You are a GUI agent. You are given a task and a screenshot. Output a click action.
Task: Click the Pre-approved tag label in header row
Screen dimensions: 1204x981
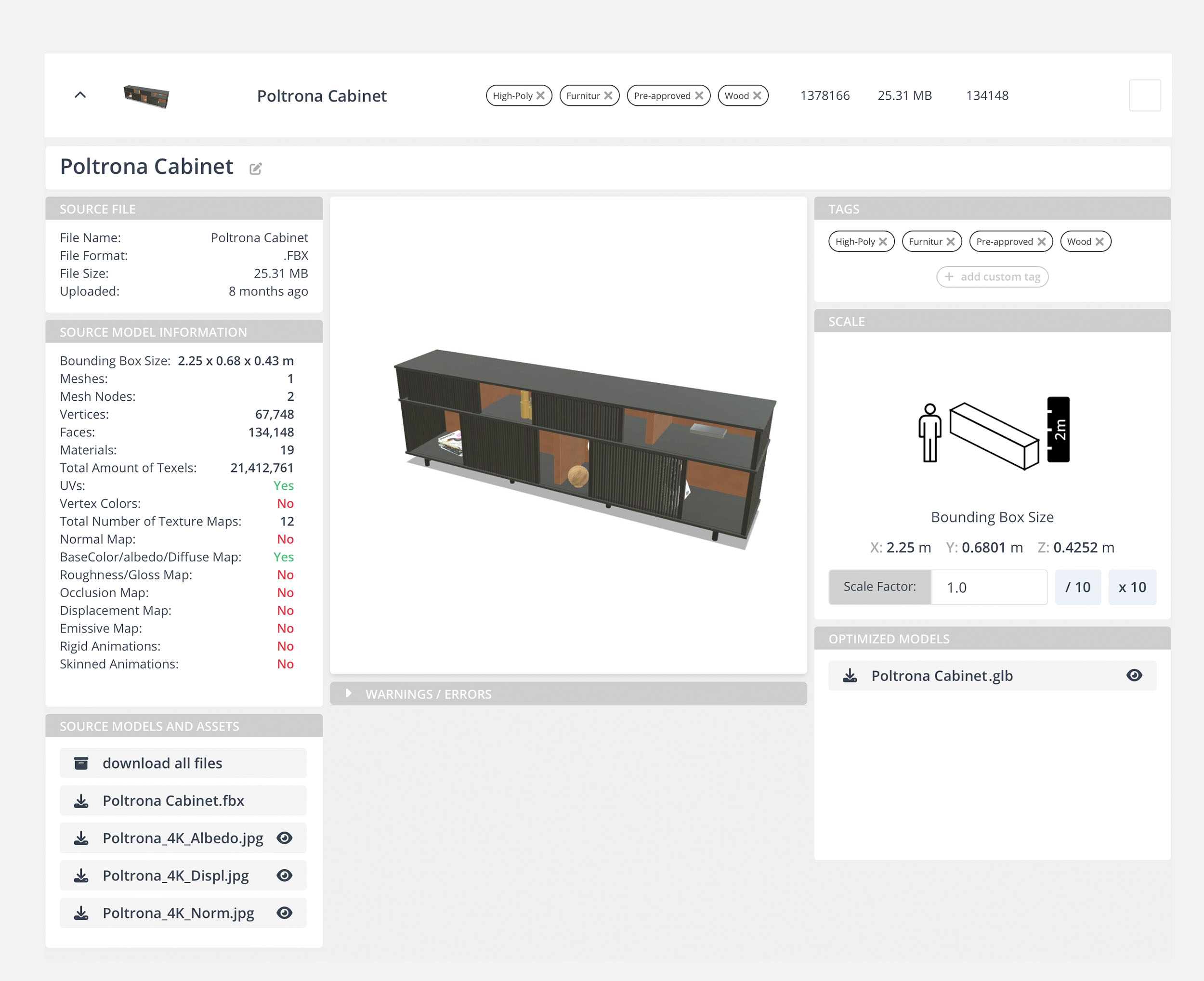click(x=662, y=95)
